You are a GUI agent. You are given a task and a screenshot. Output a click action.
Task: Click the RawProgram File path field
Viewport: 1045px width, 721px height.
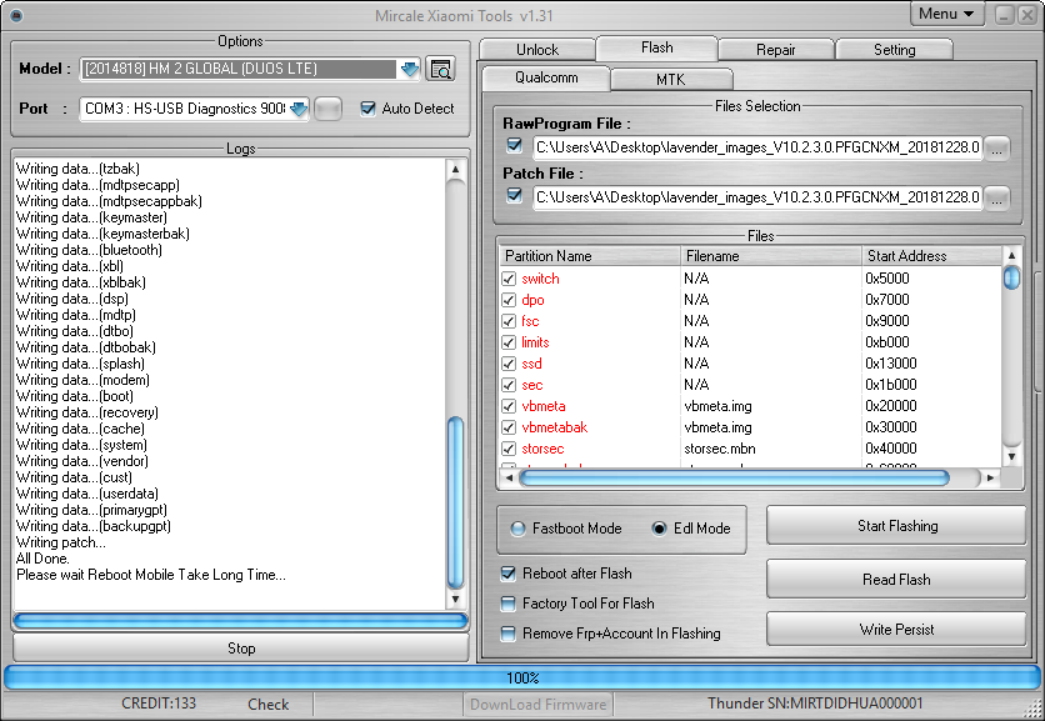point(758,147)
